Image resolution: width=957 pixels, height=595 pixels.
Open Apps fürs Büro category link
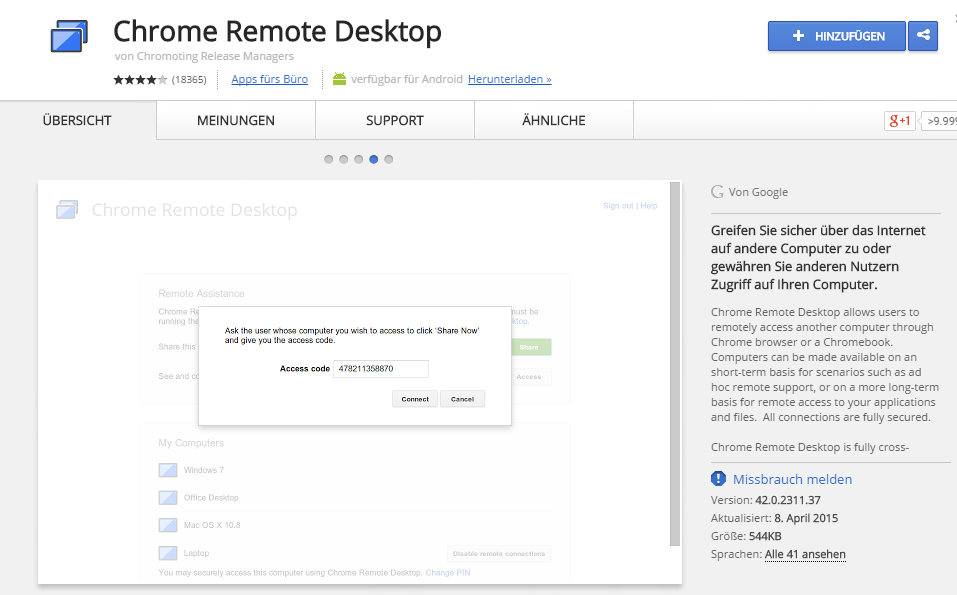click(x=269, y=79)
